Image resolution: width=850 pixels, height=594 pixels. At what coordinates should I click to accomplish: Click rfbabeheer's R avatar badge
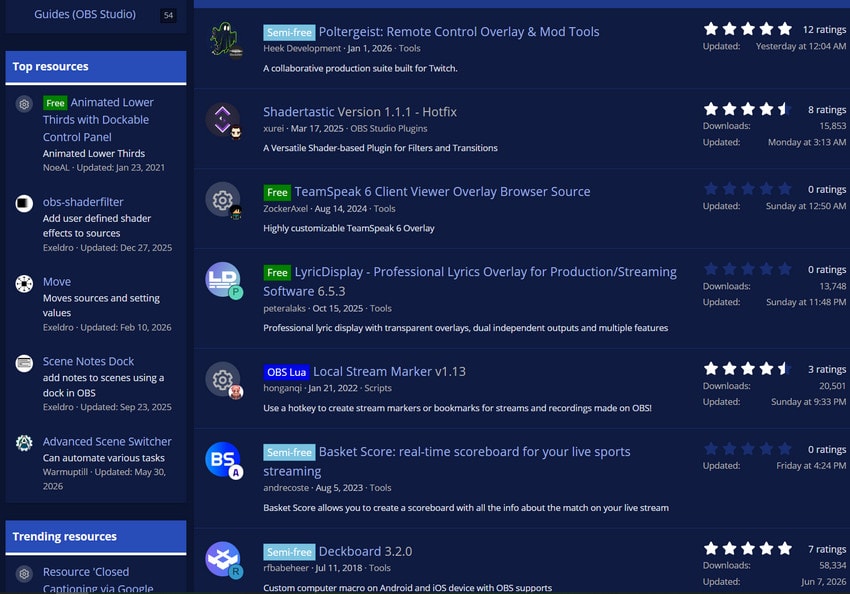(236, 572)
